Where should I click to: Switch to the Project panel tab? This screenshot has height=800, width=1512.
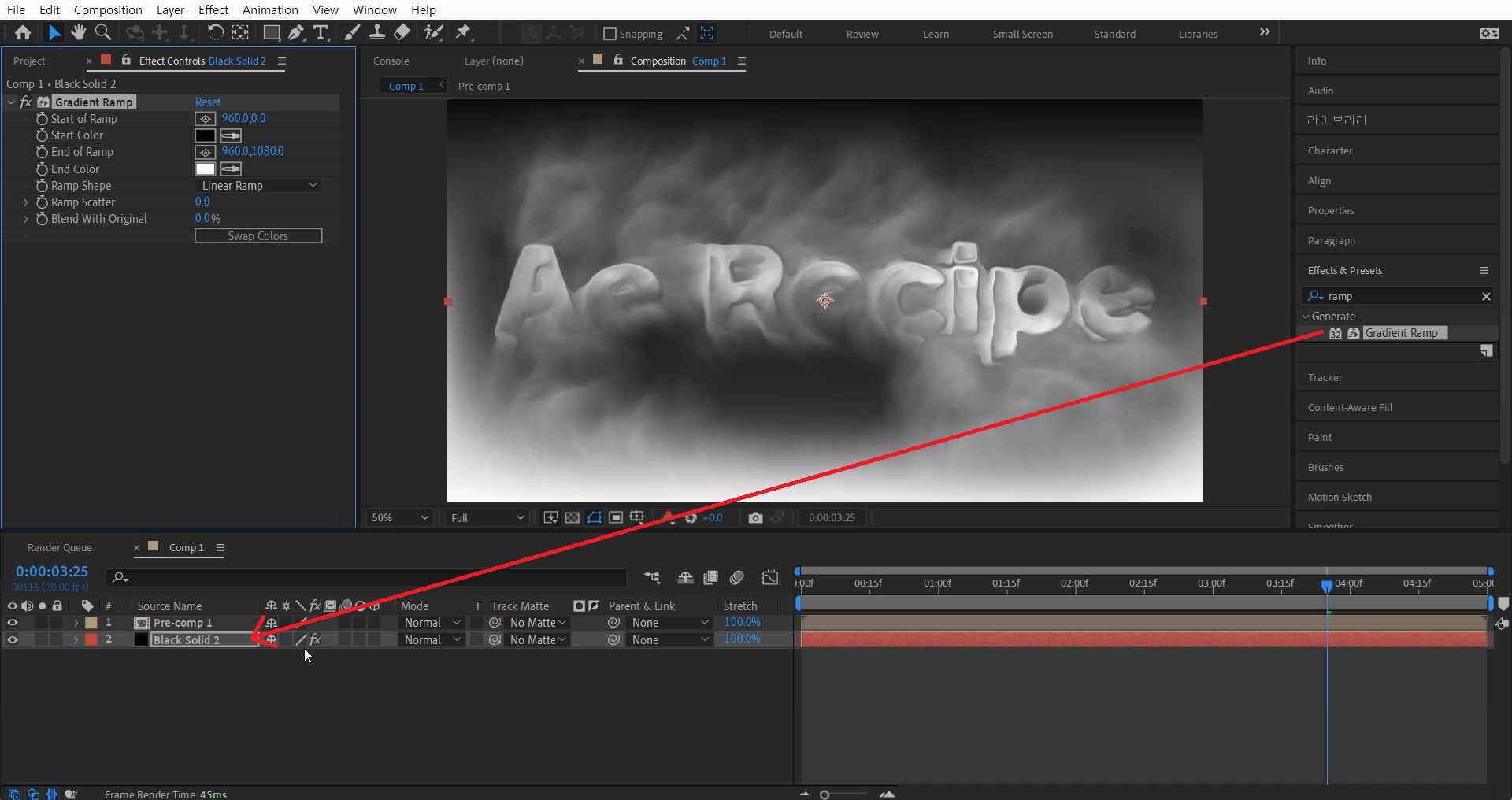(x=29, y=61)
